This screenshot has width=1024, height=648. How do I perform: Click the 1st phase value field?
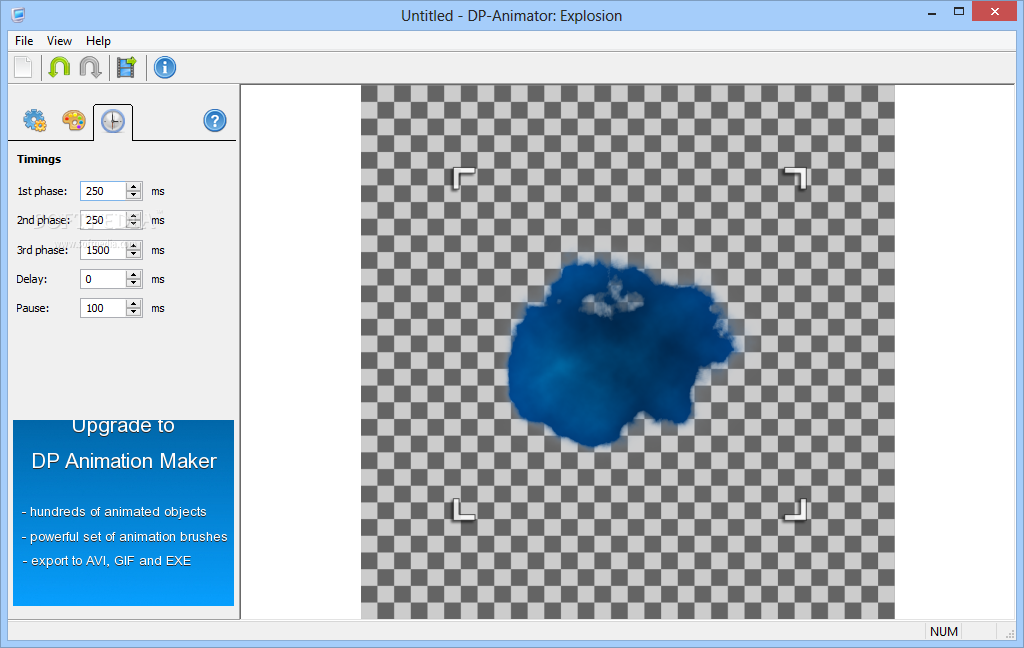(103, 191)
